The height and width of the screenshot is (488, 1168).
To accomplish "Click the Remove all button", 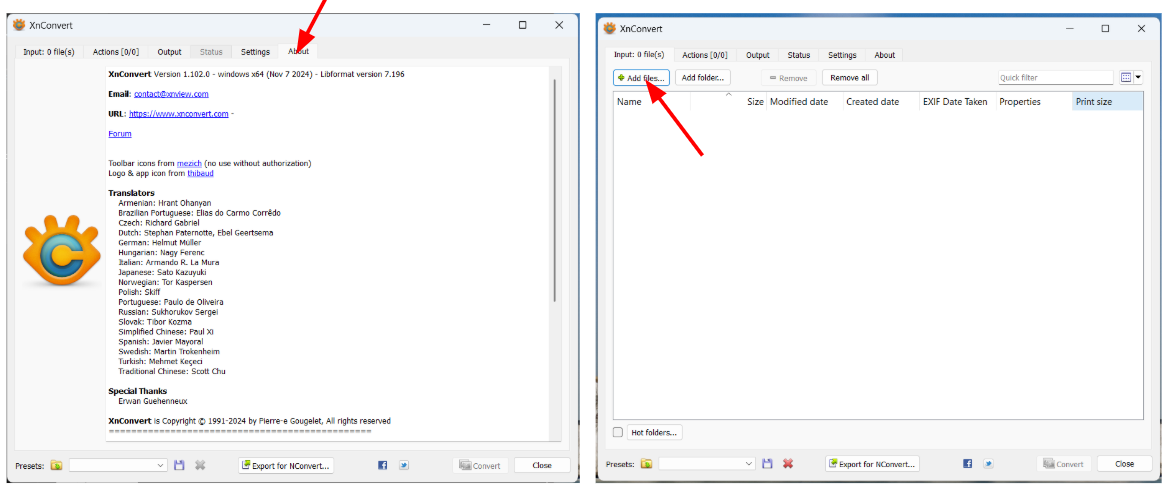I will pos(849,77).
